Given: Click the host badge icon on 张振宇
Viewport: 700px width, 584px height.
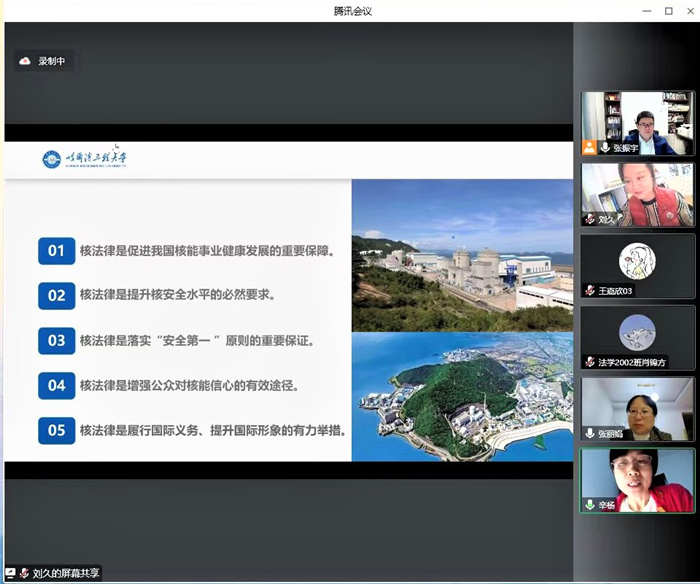Looking at the screenshot, I should pyautogui.click(x=590, y=147).
